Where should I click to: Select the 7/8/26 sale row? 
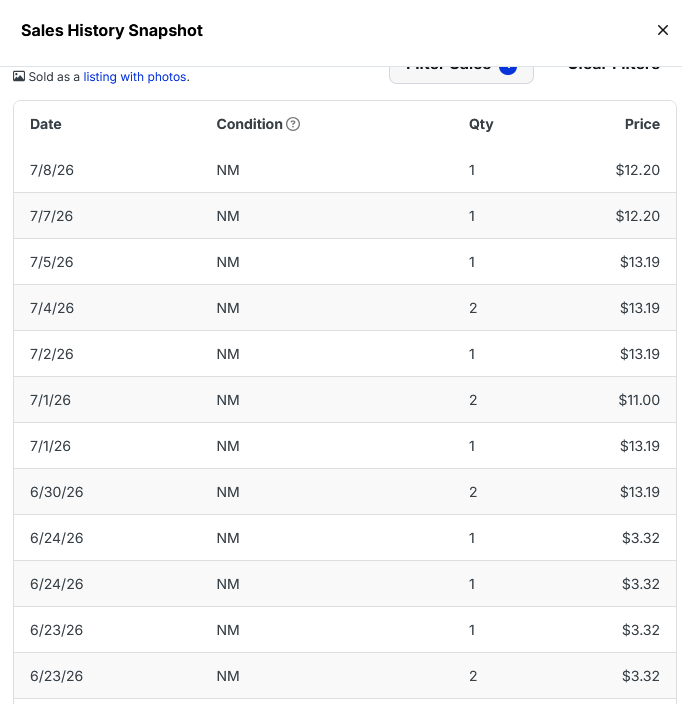tap(345, 170)
